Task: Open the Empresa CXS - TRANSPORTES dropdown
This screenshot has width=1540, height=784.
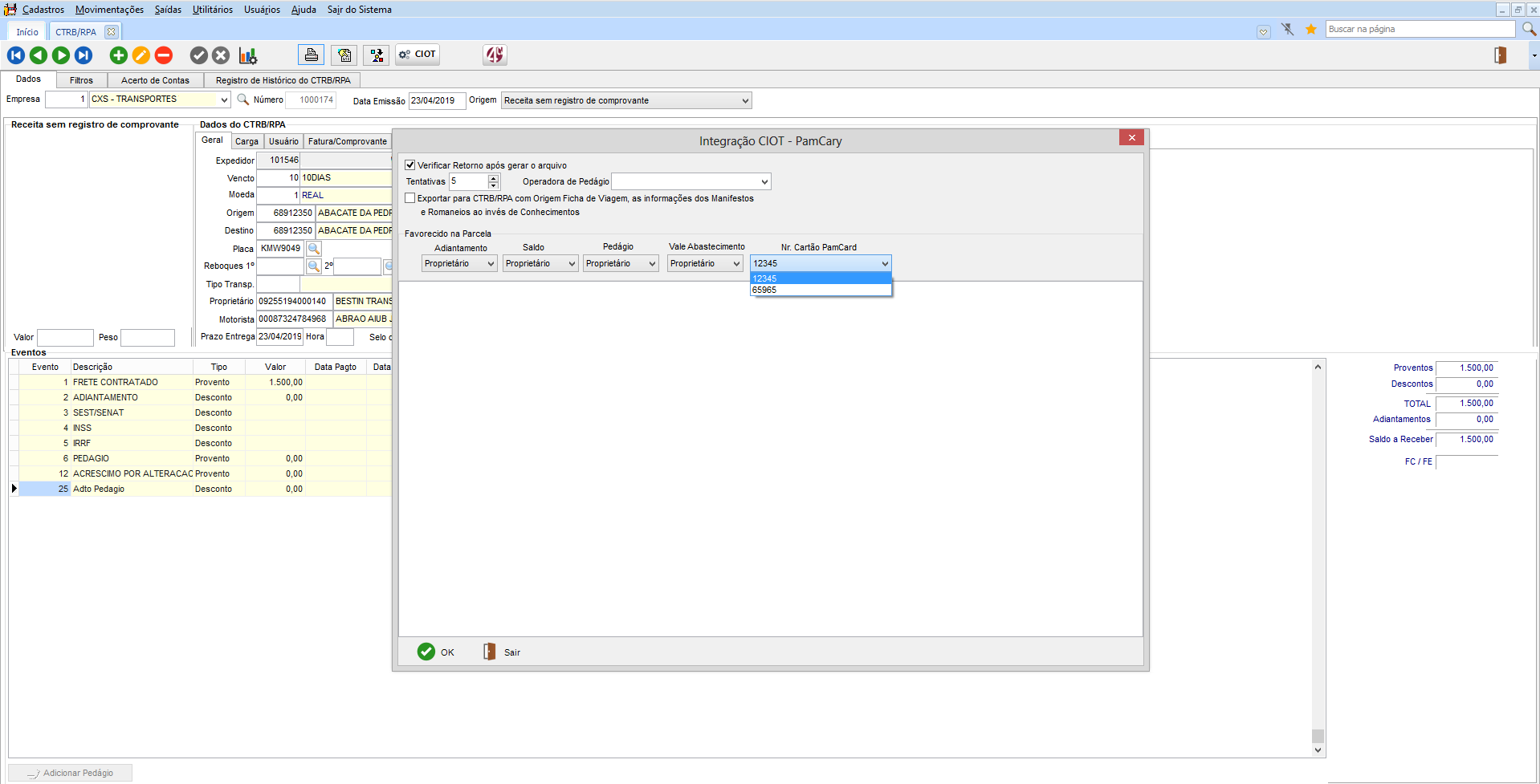Action: pyautogui.click(x=224, y=100)
